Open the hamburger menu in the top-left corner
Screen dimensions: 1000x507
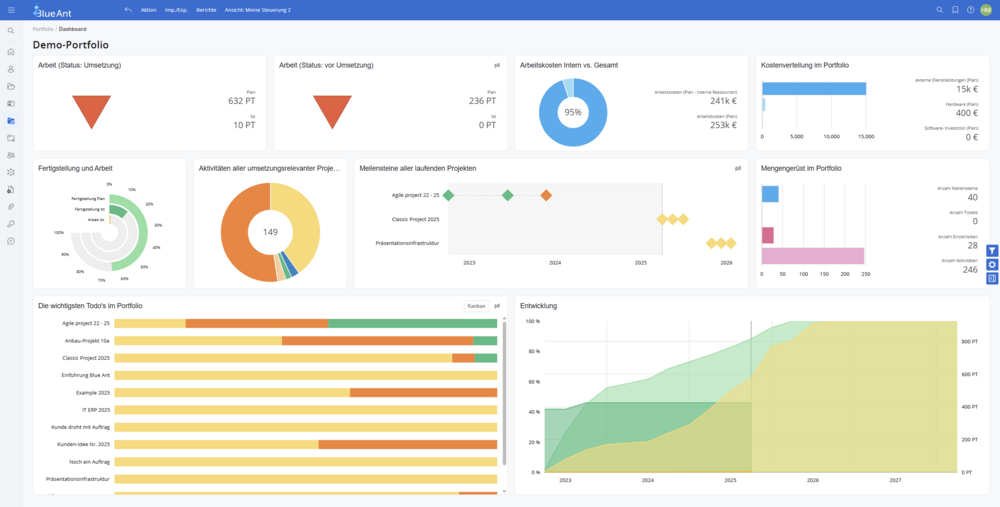(11, 10)
